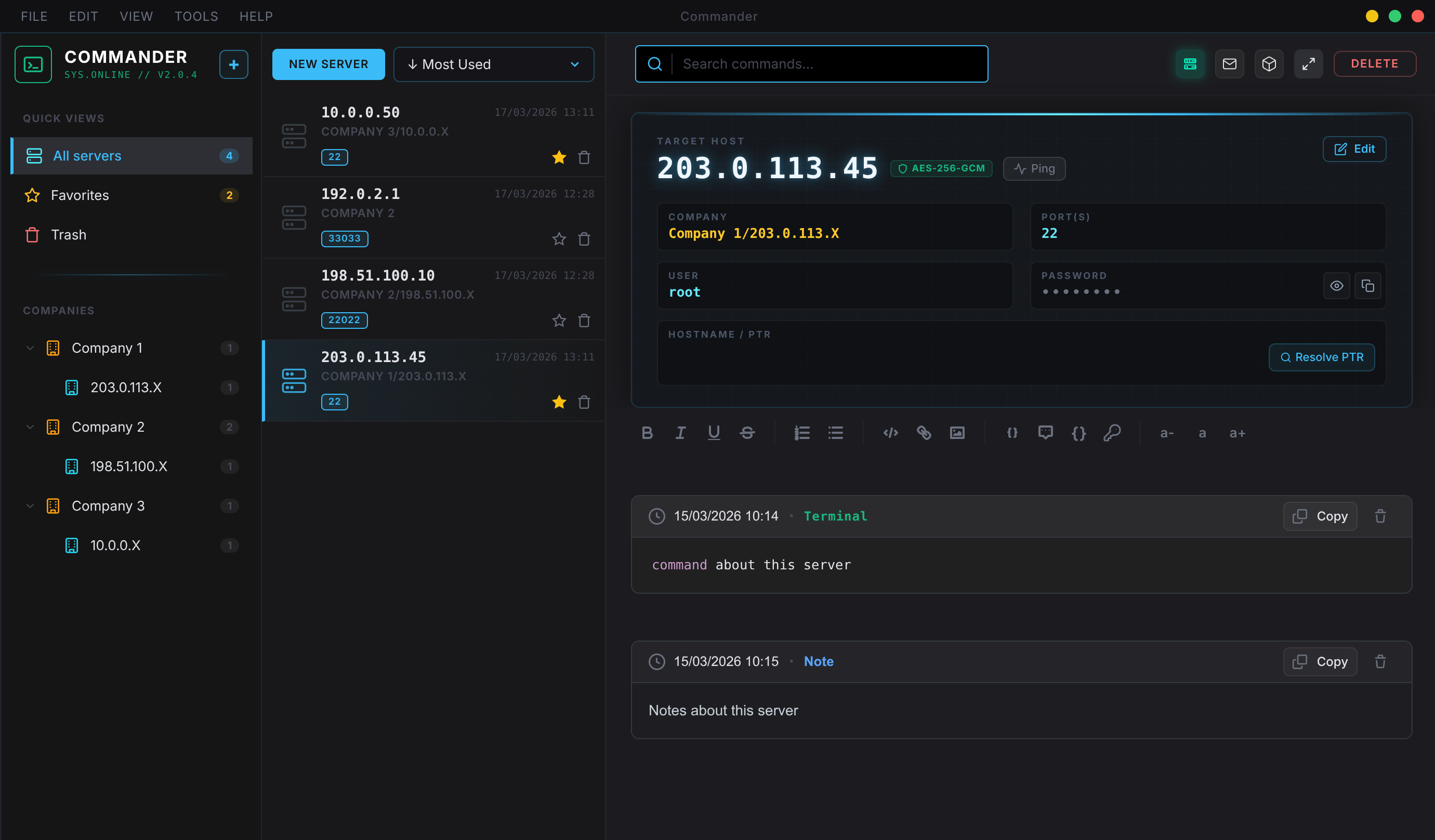Viewport: 1435px width, 840px height.
Task: Insert bulleted list in editor
Action: 835,433
